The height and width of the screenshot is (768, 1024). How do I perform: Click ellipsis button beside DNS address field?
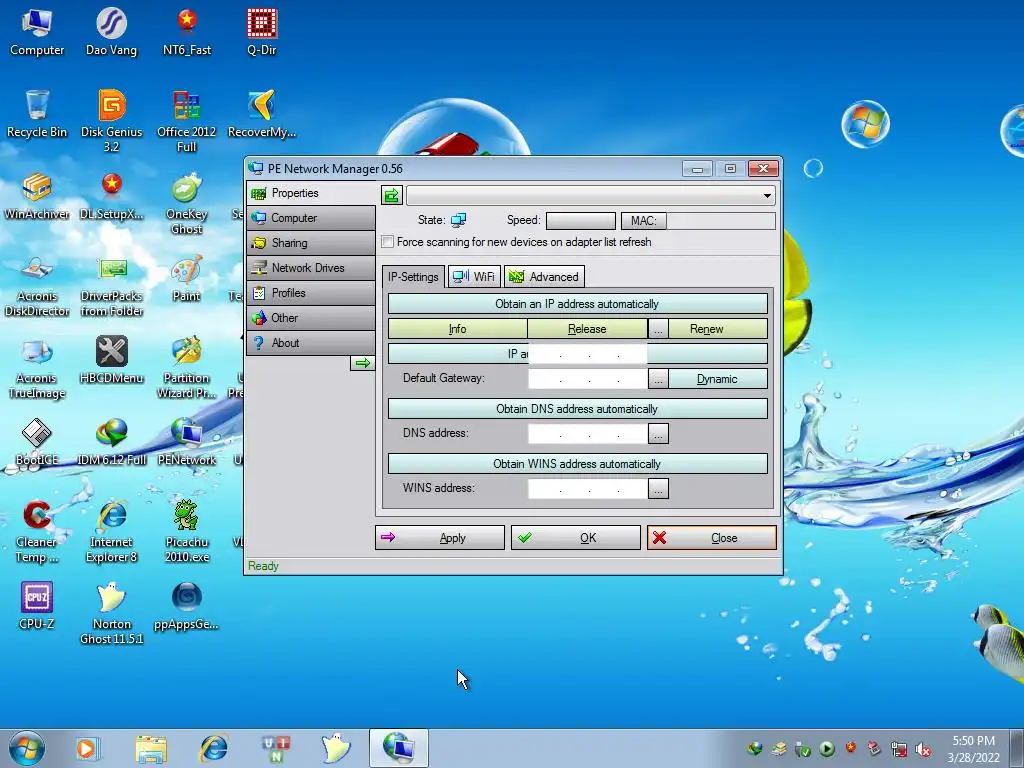click(x=658, y=434)
